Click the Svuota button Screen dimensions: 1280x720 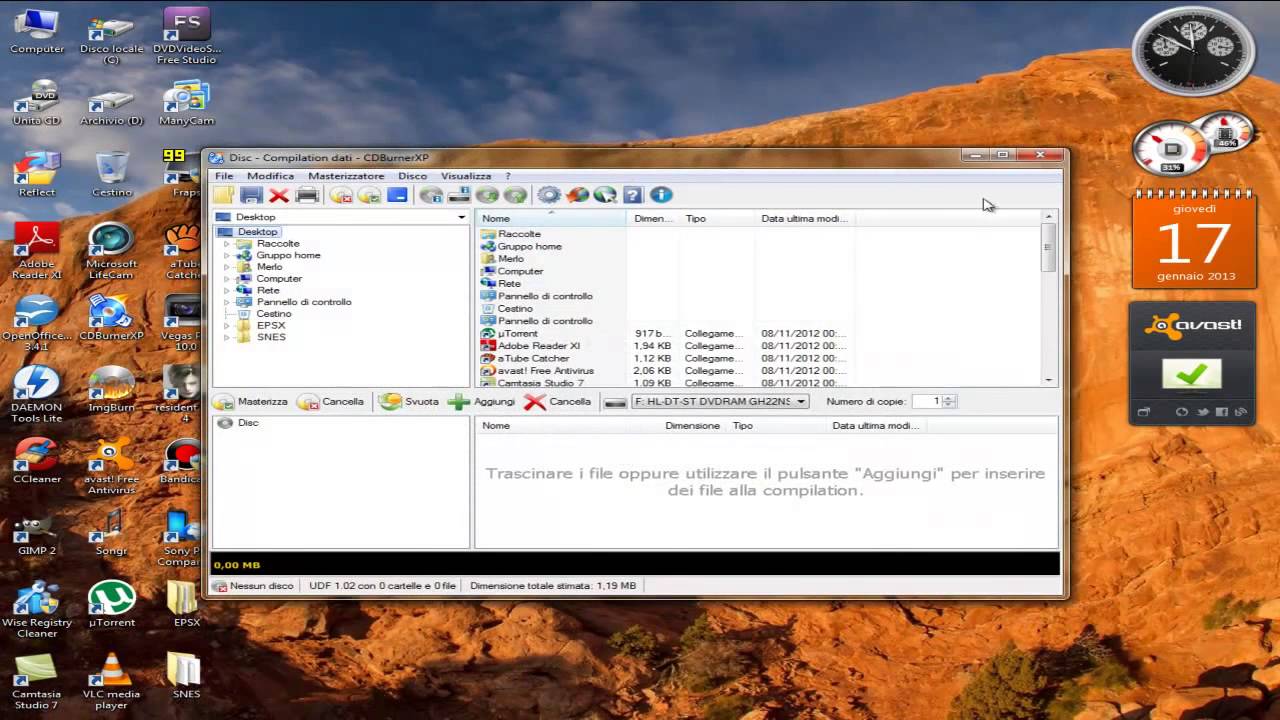click(410, 402)
